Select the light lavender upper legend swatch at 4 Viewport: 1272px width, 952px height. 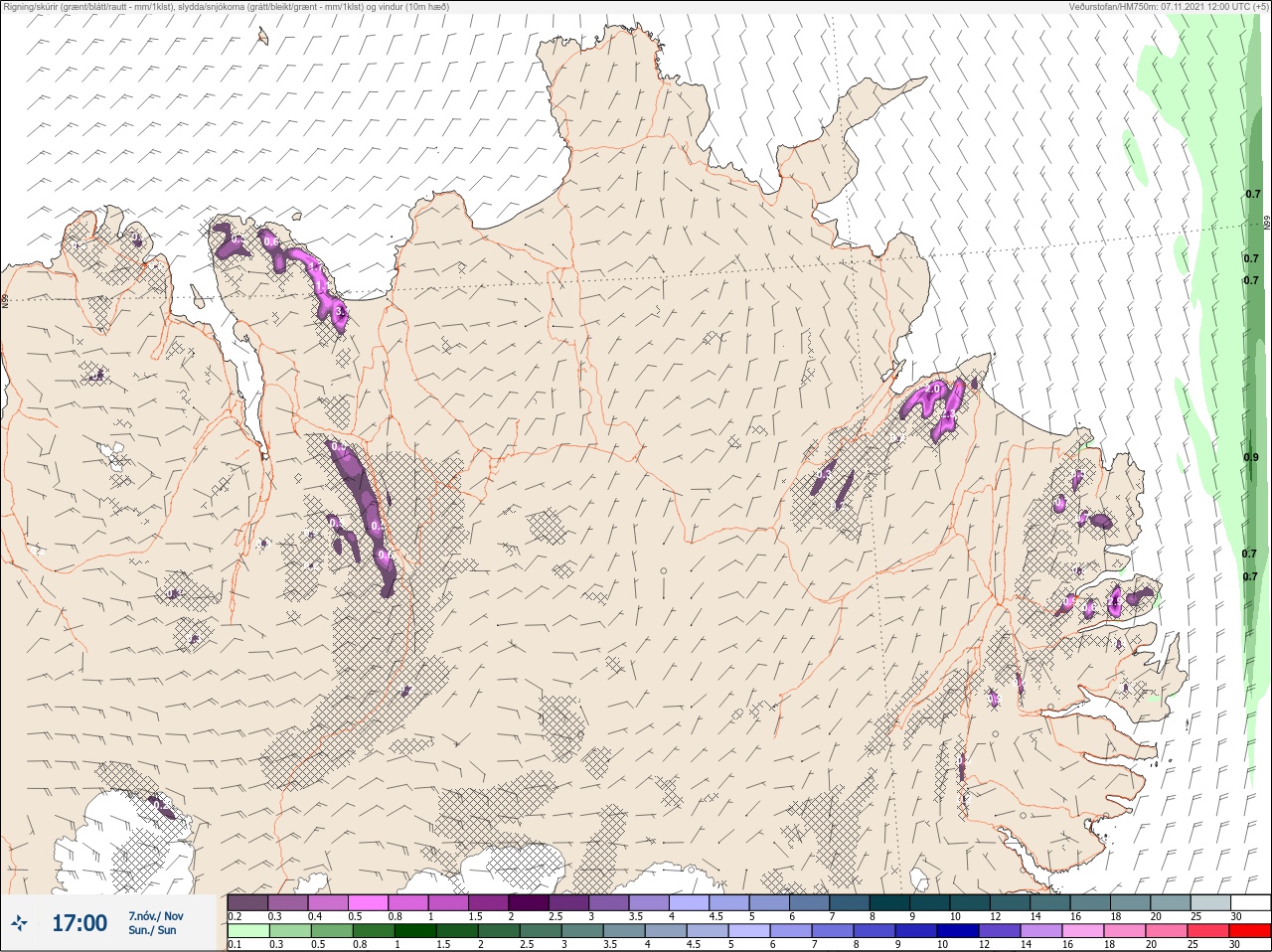pyautogui.click(x=690, y=902)
